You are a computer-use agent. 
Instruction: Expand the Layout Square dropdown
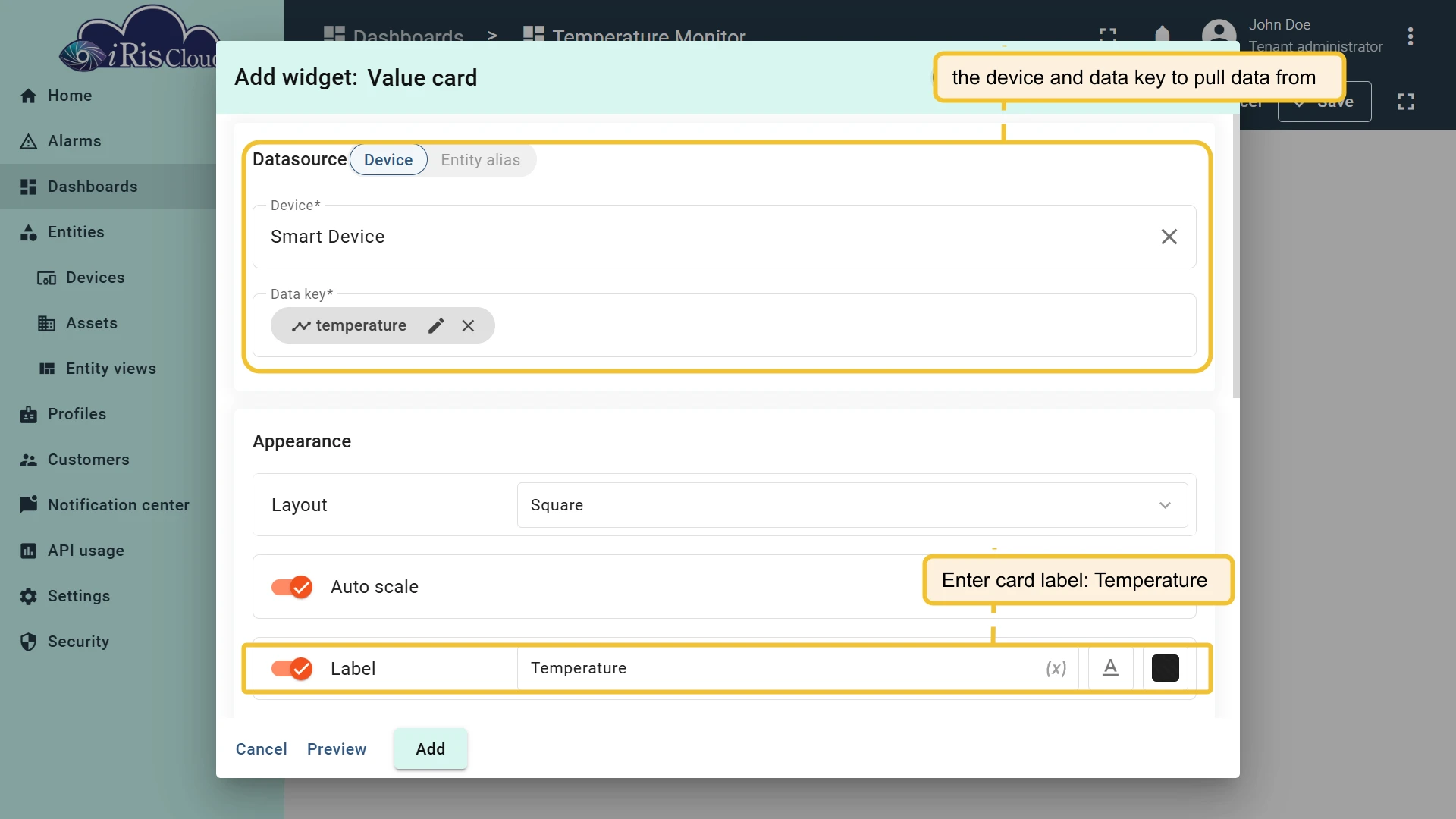[852, 505]
